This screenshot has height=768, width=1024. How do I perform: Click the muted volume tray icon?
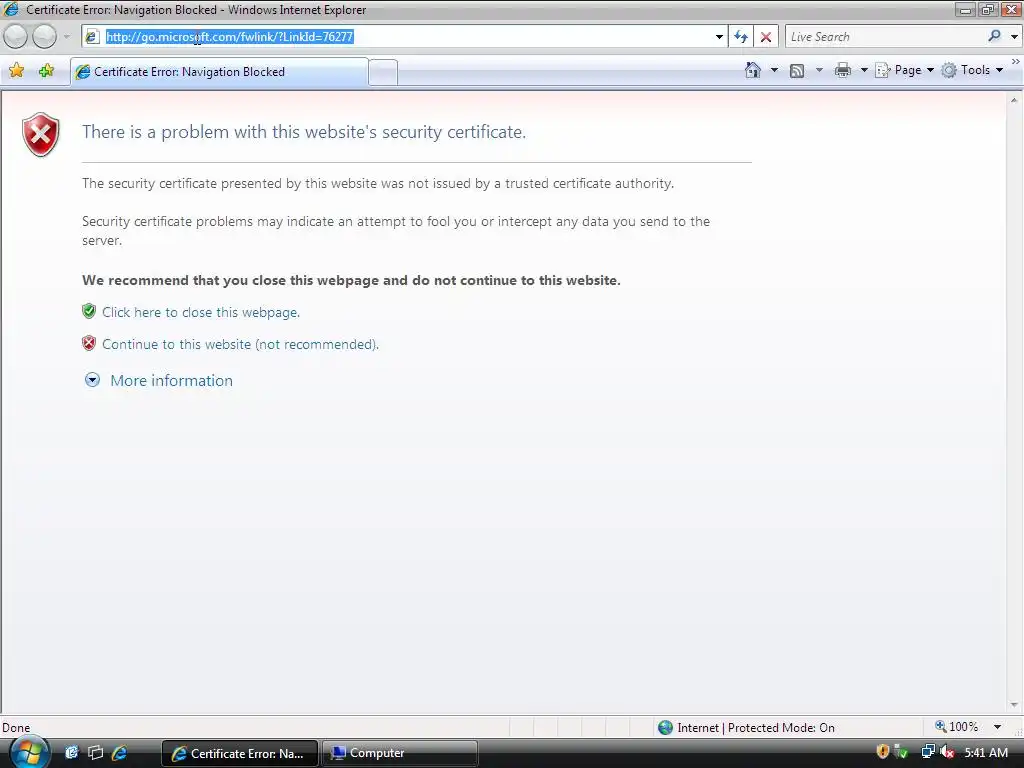click(x=947, y=752)
